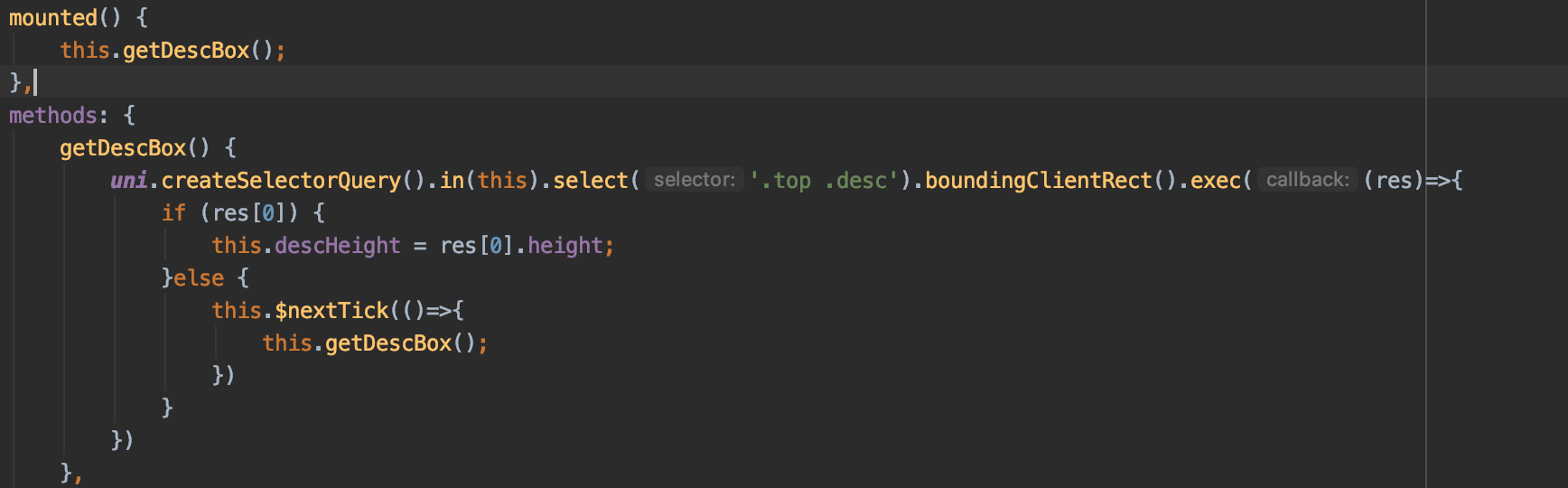Click the '.top .desc' string literal
Image resolution: width=1568 pixels, height=488 pixels.
(x=824, y=181)
